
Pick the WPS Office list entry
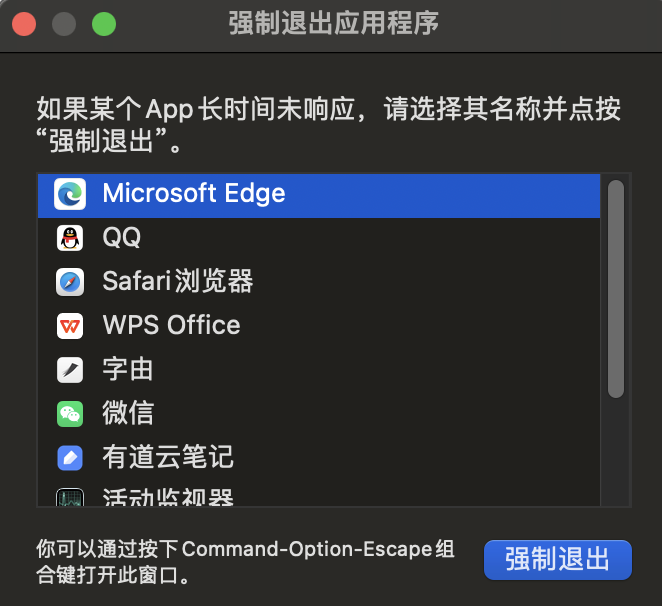coord(171,326)
